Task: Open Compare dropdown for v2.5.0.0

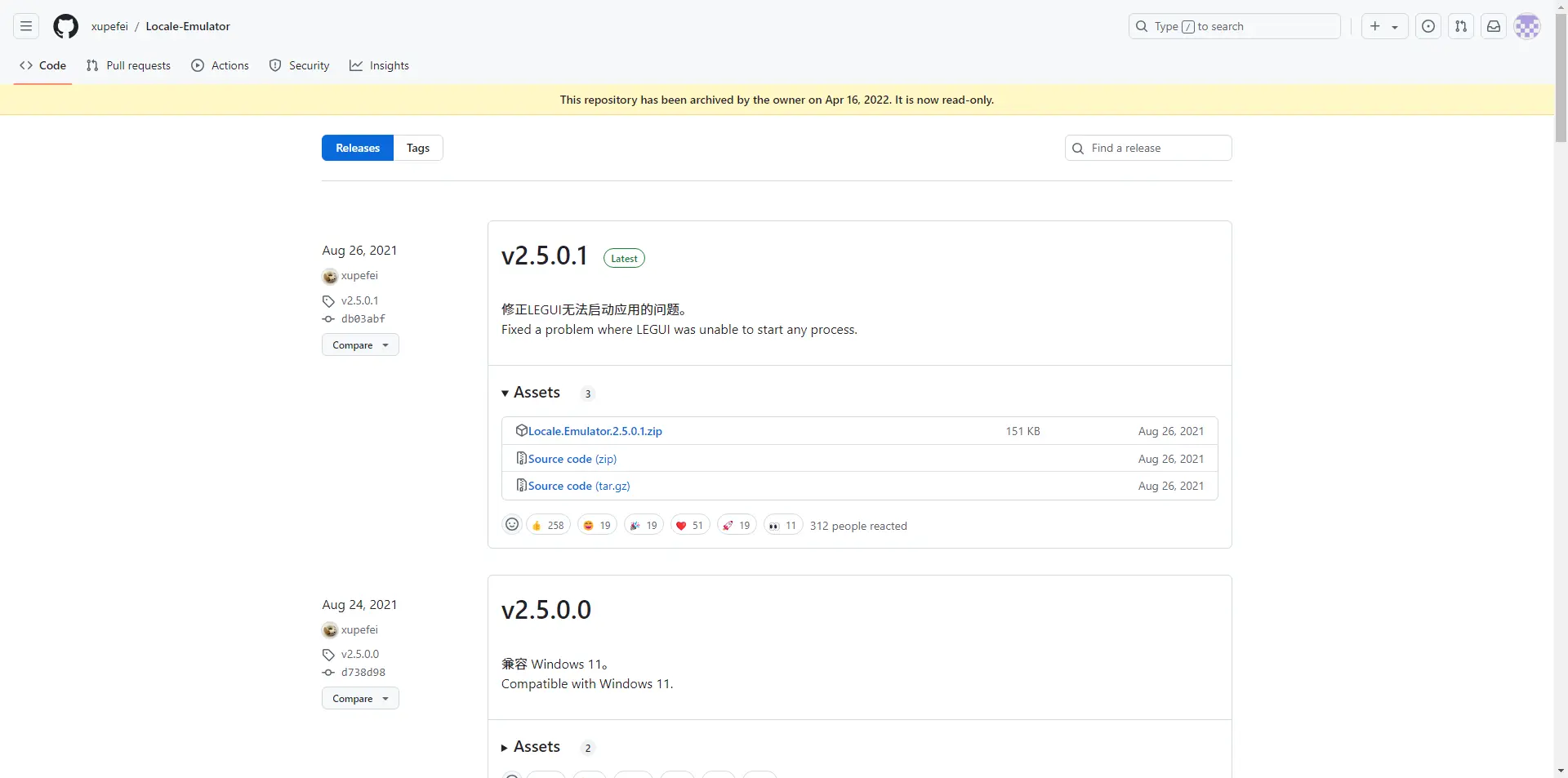Action: tap(360, 698)
